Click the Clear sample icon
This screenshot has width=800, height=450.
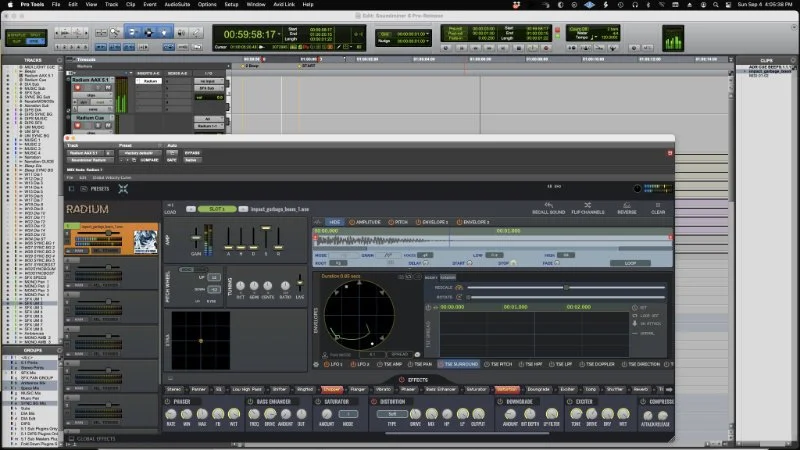(x=658, y=205)
